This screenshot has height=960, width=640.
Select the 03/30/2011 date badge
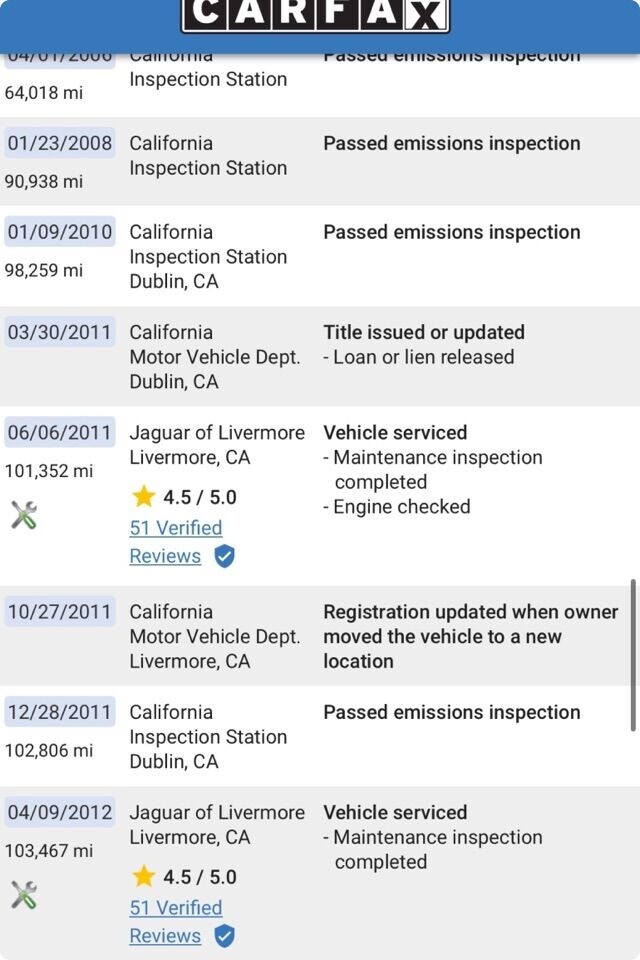[60, 332]
